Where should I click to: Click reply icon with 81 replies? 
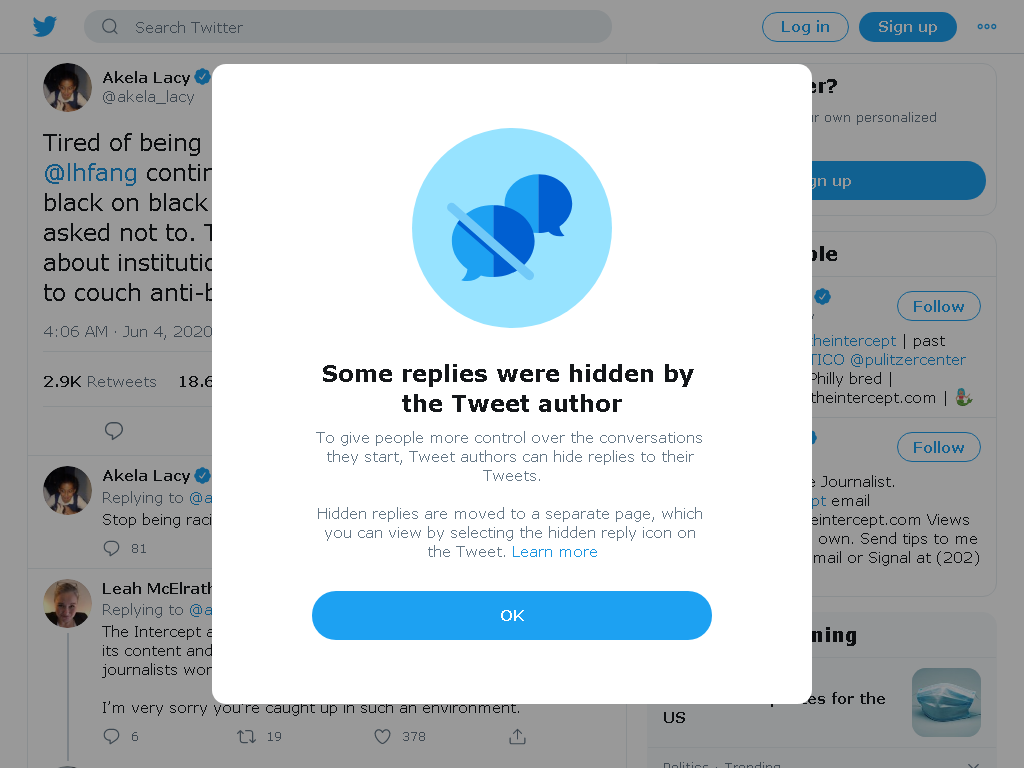112,548
